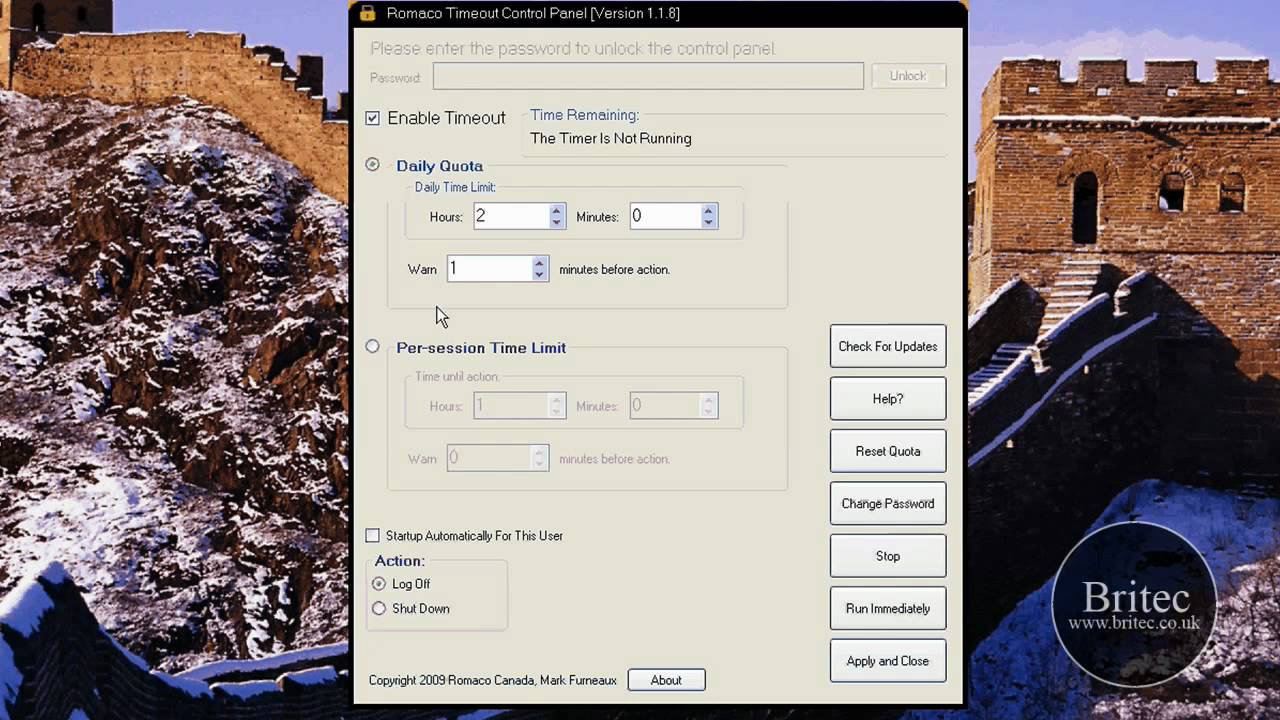This screenshot has width=1280, height=720.
Task: Click the Unlock button
Action: (x=908, y=76)
